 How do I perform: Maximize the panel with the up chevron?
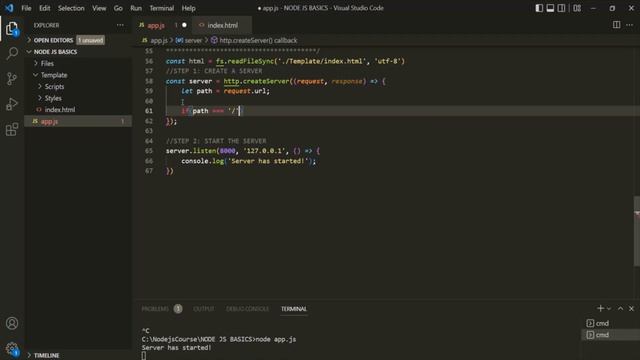[620, 309]
